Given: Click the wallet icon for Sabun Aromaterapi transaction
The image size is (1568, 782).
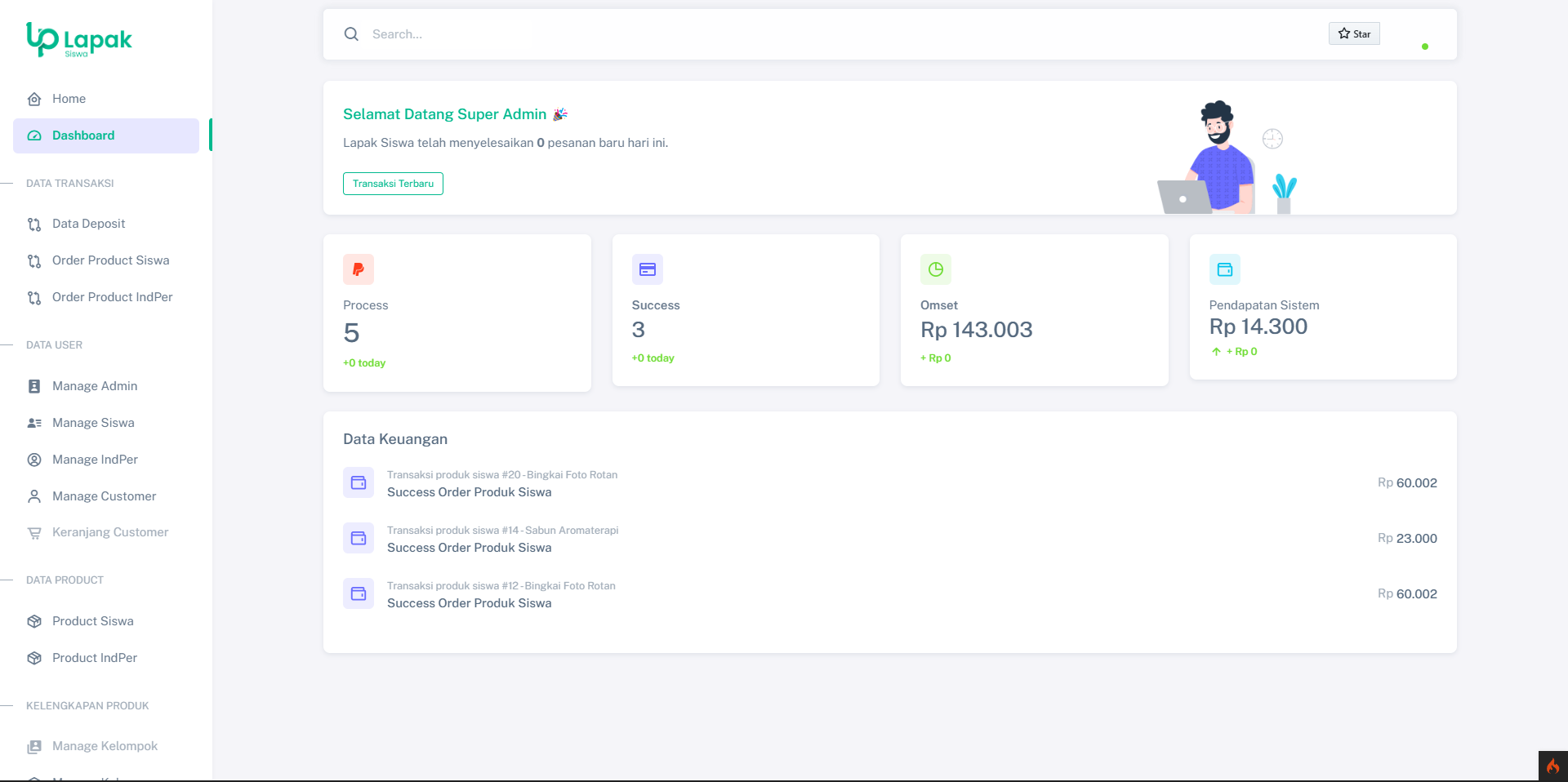Looking at the screenshot, I should pos(359,538).
